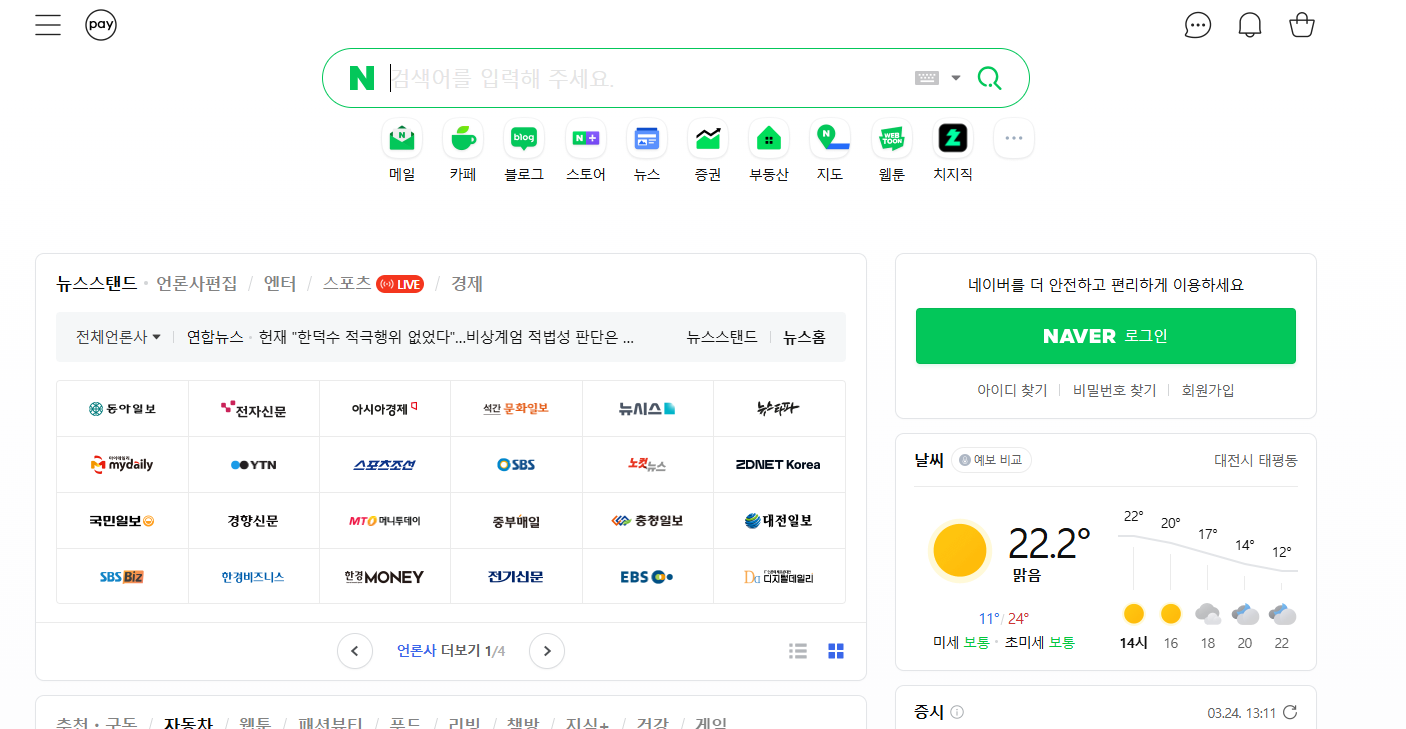This screenshot has height=729, width=1406.
Task: Switch to list view icon
Action: point(798,651)
